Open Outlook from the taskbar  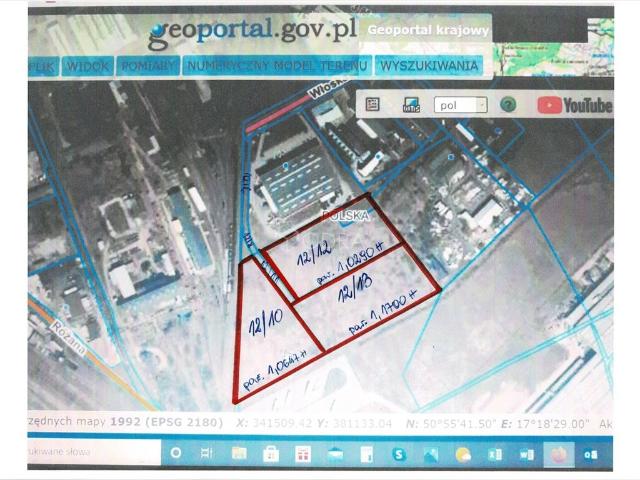click(591, 454)
